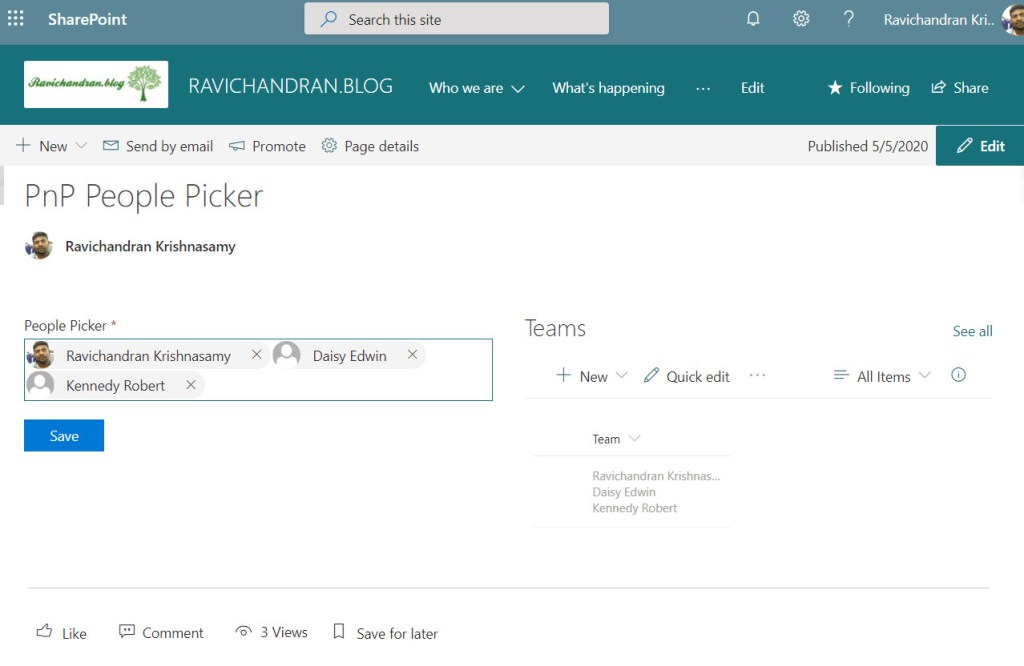This screenshot has height=666, width=1024.
Task: Open See all in the Teams web part
Action: coord(971,331)
